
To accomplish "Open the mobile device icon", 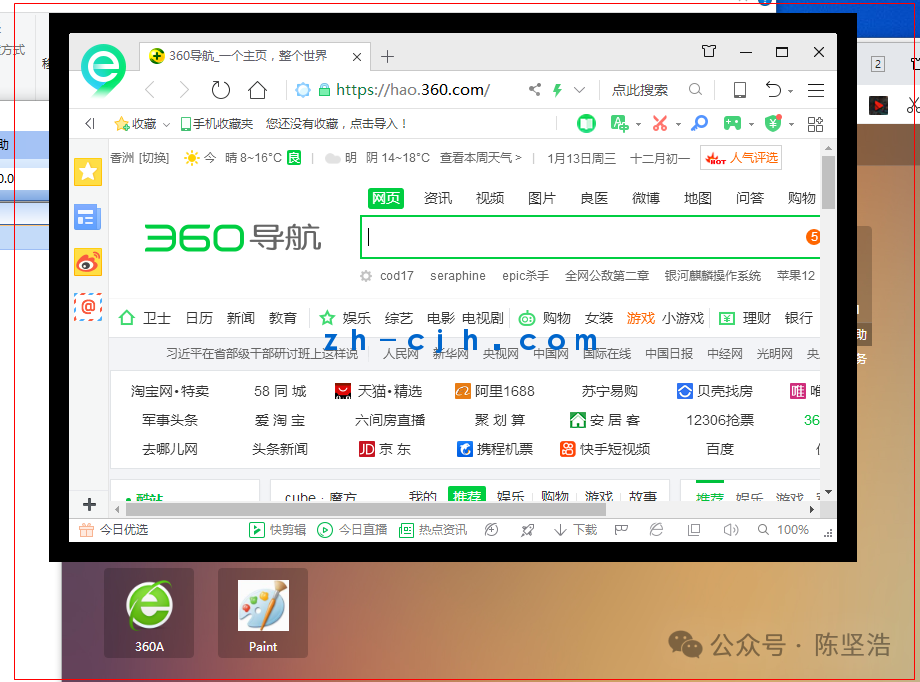I will 740,90.
